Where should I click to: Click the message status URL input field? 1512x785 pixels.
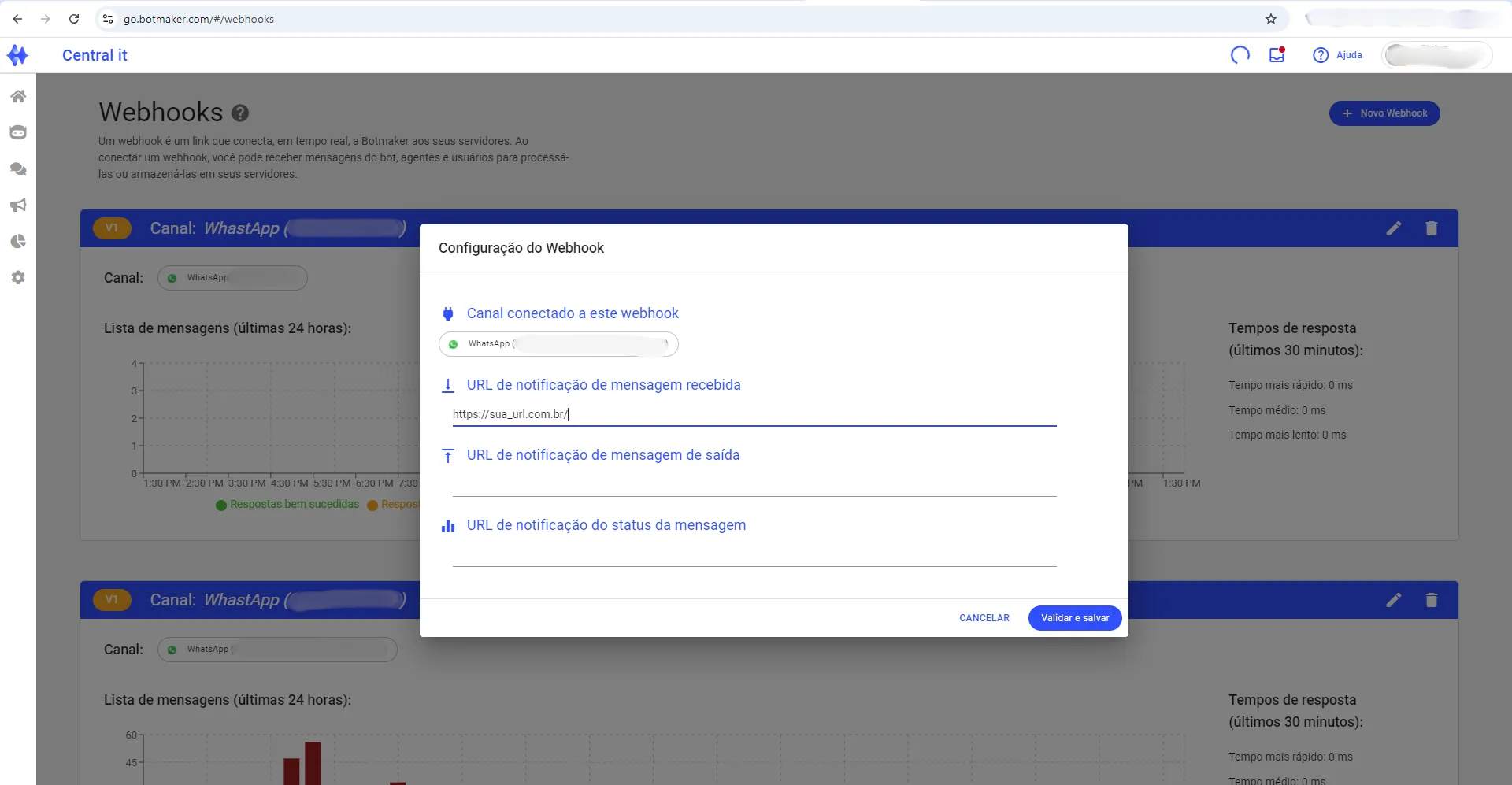(x=754, y=554)
